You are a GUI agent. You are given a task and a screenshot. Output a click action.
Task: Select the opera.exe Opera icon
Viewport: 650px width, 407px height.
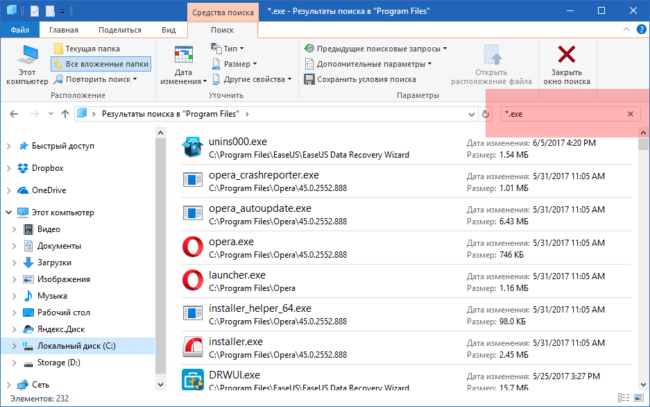[x=193, y=247]
